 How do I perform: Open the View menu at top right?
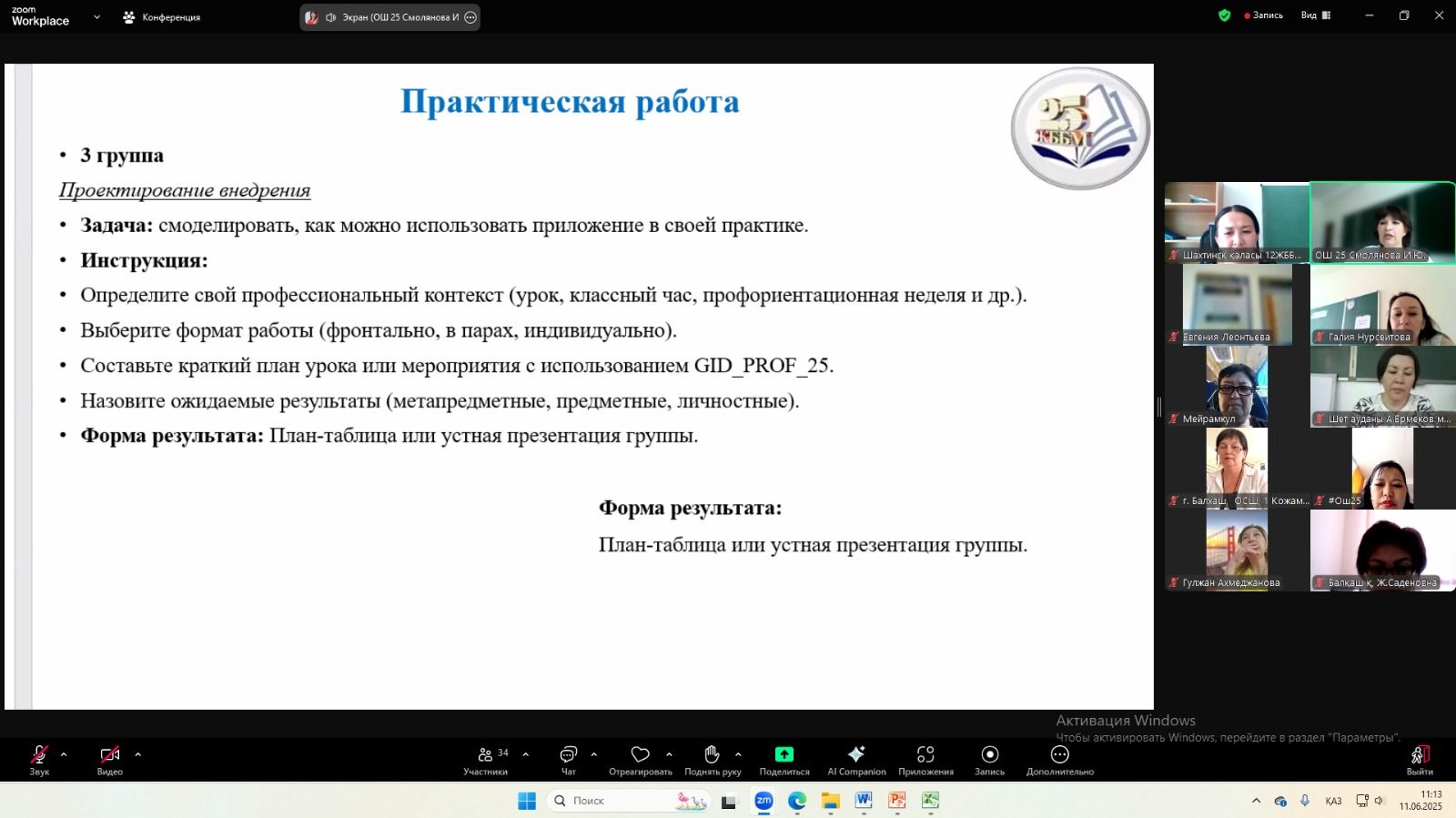(1315, 15)
